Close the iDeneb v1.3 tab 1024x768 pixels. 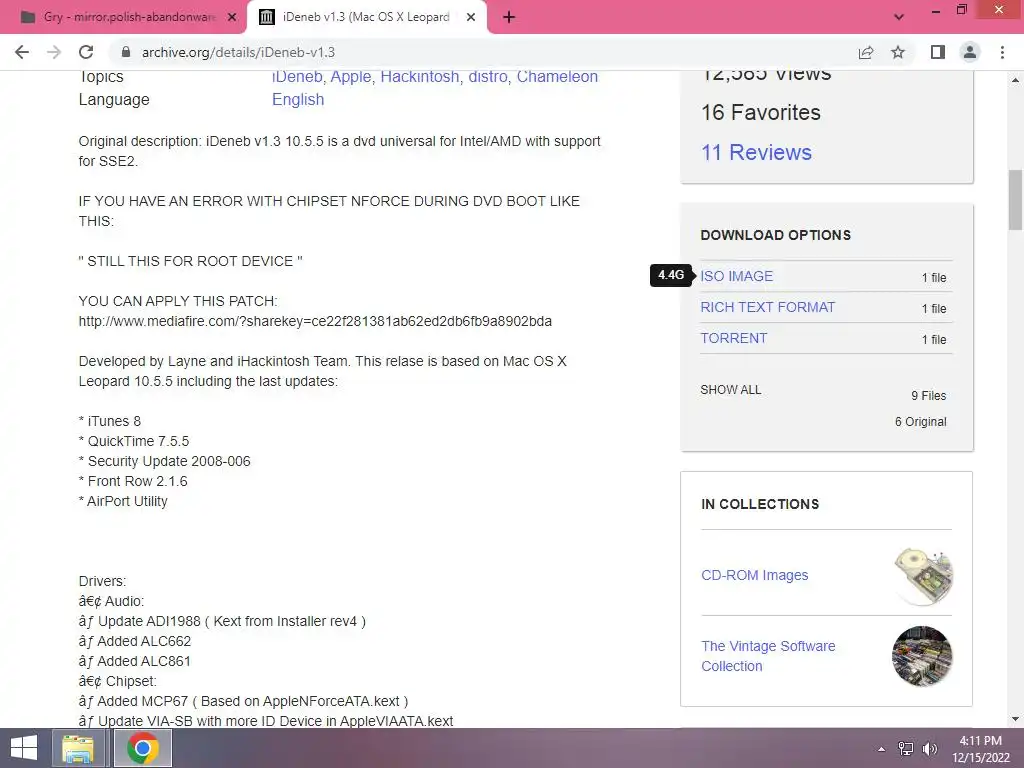(470, 18)
